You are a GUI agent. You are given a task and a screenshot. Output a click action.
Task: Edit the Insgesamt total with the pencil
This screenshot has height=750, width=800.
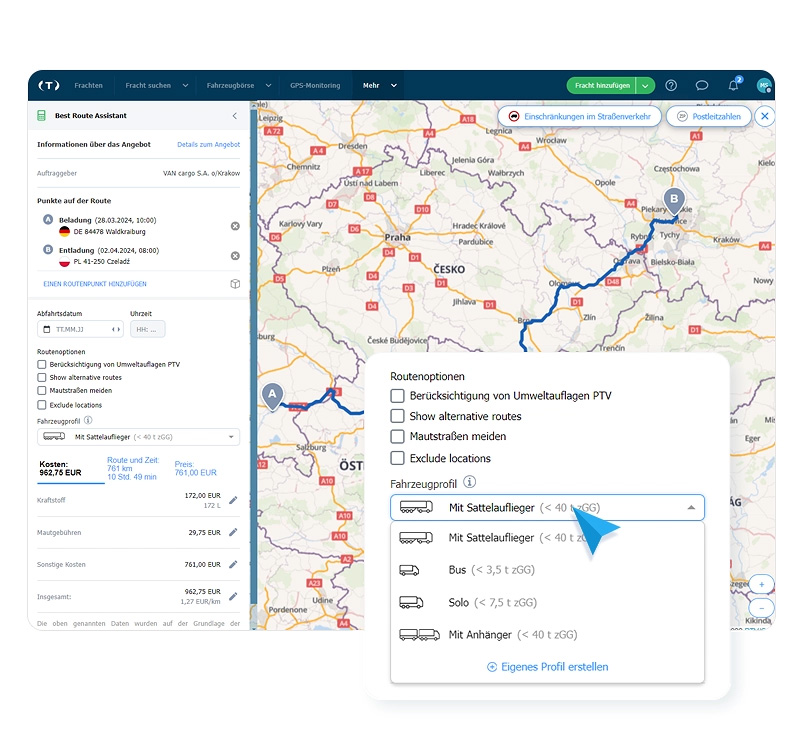[x=233, y=596]
